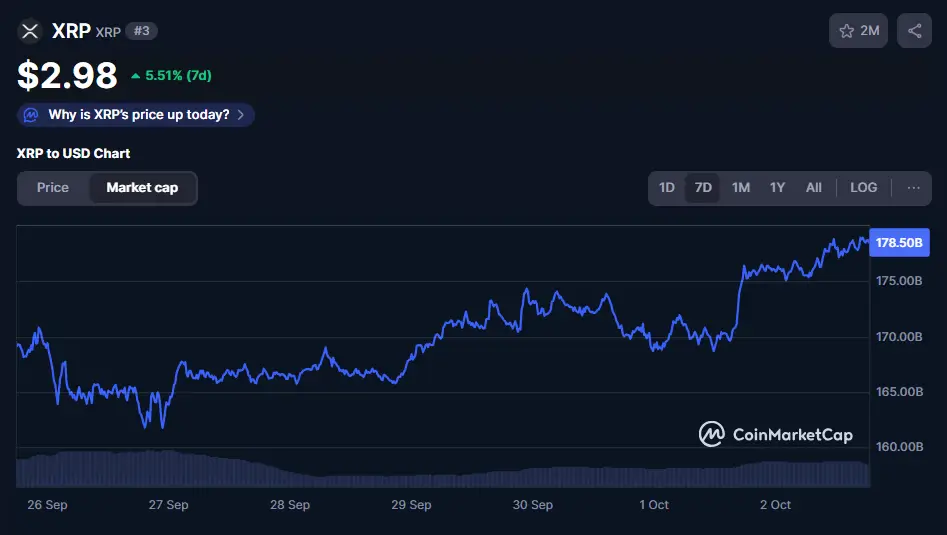Click the 178.50B current value label
This screenshot has width=947, height=535.
tap(900, 243)
